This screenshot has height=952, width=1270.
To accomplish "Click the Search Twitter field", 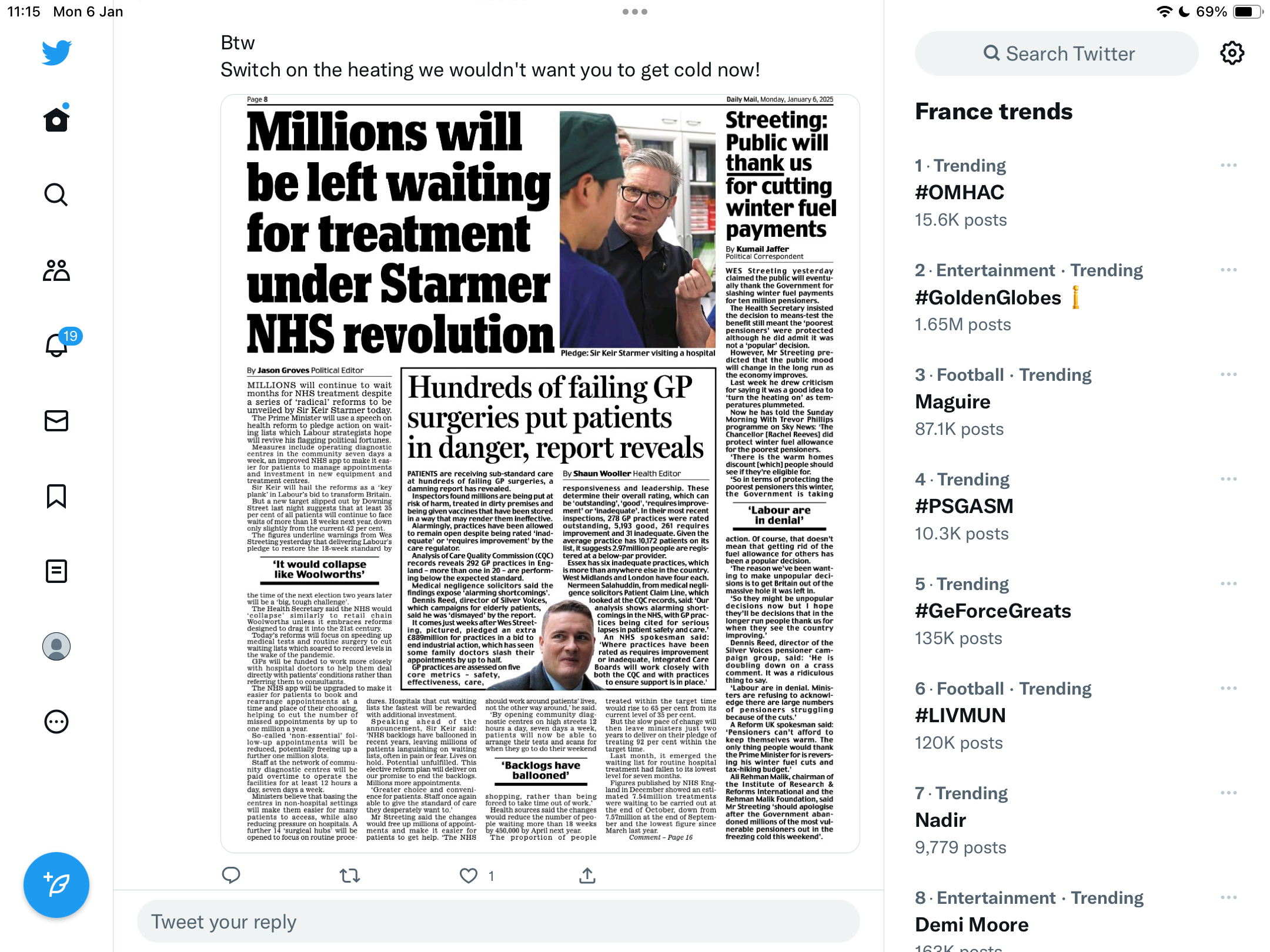I will (x=1057, y=53).
